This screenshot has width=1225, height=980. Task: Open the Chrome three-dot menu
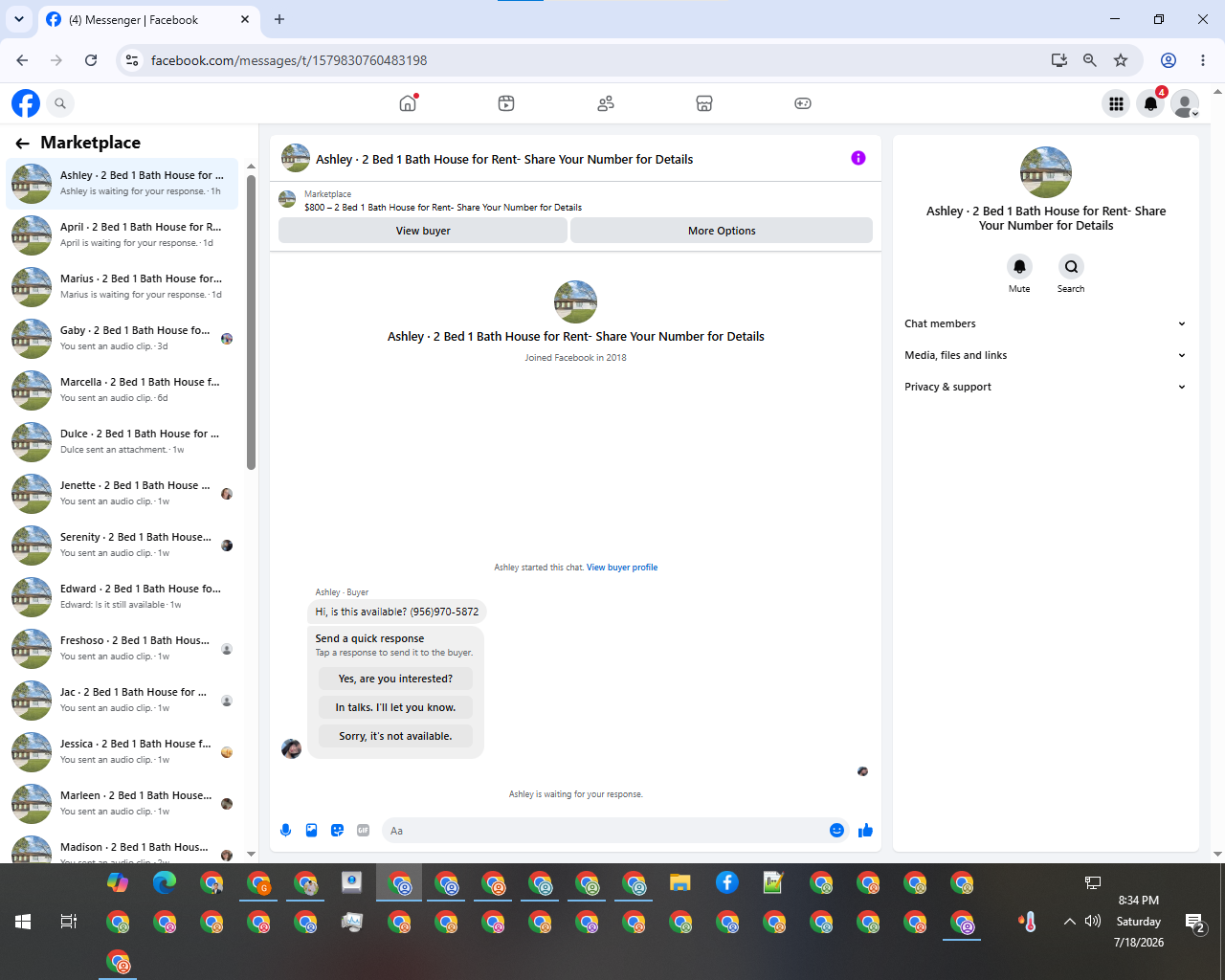coord(1203,60)
